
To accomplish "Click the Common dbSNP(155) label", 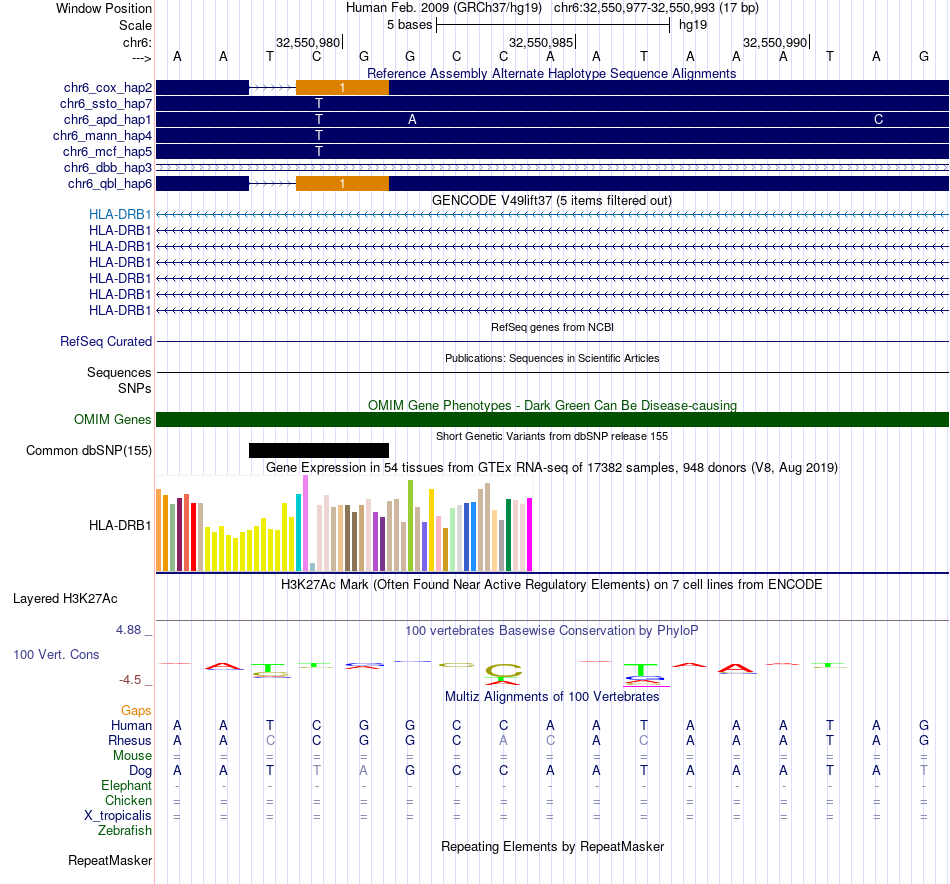I will (89, 451).
